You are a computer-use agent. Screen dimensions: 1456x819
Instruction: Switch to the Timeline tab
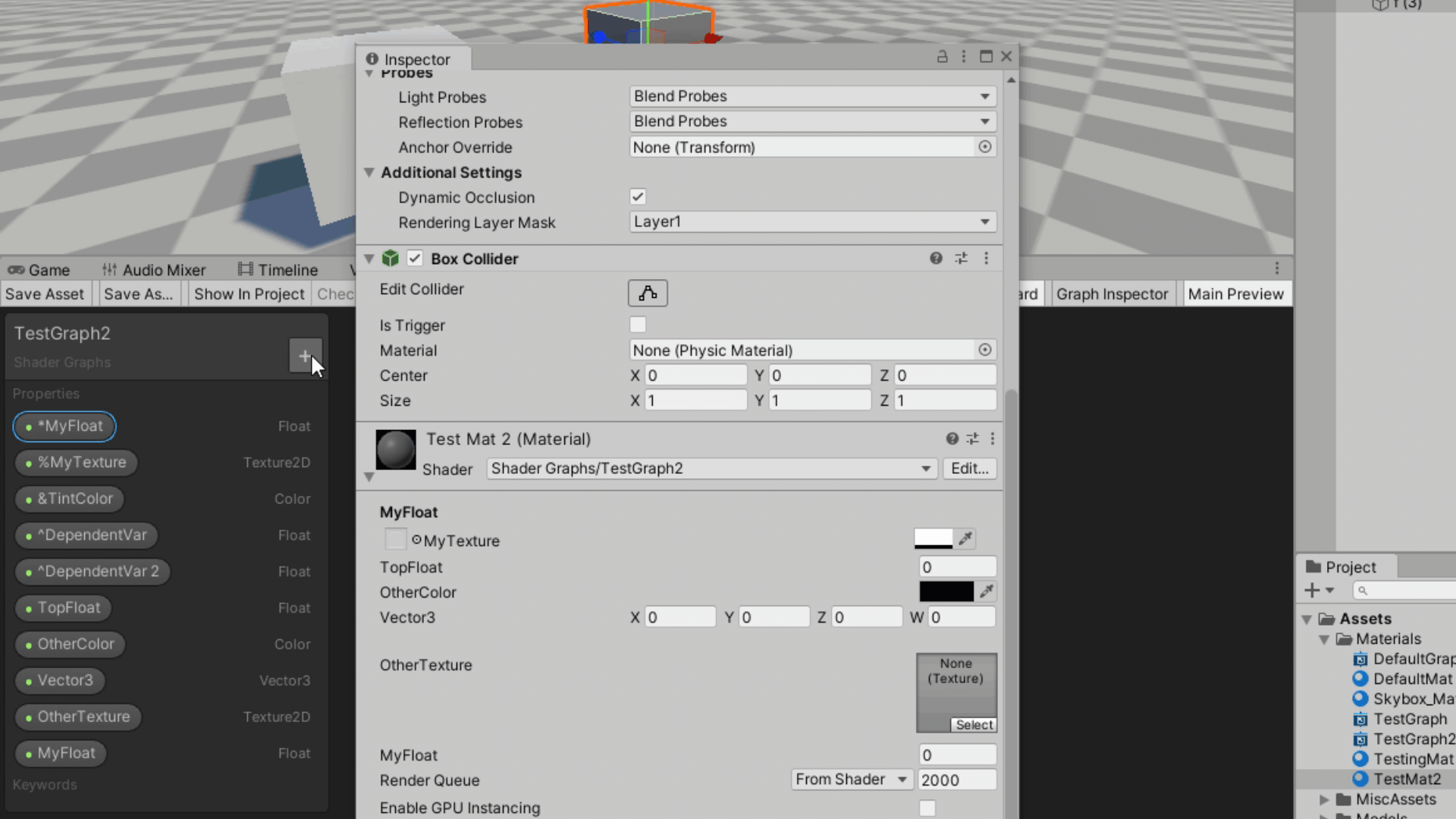[278, 270]
